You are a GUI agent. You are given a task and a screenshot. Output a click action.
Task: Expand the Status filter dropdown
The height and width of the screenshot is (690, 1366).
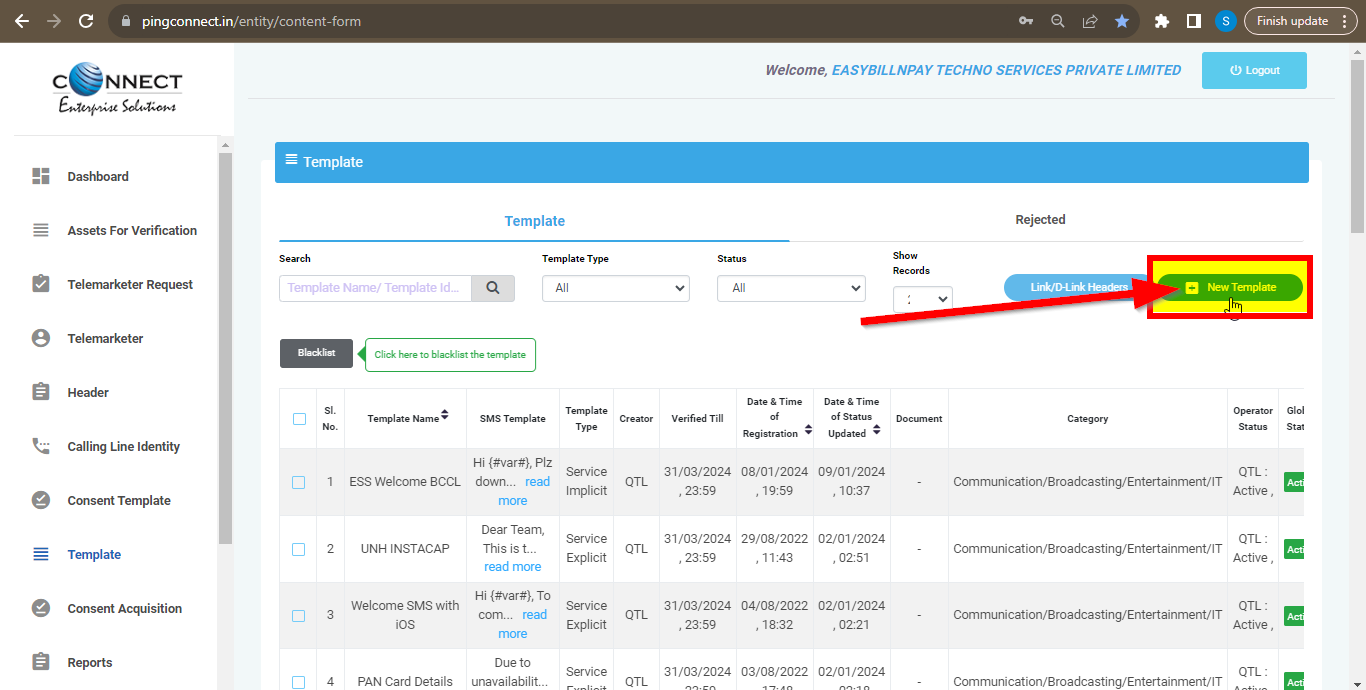pos(790,288)
